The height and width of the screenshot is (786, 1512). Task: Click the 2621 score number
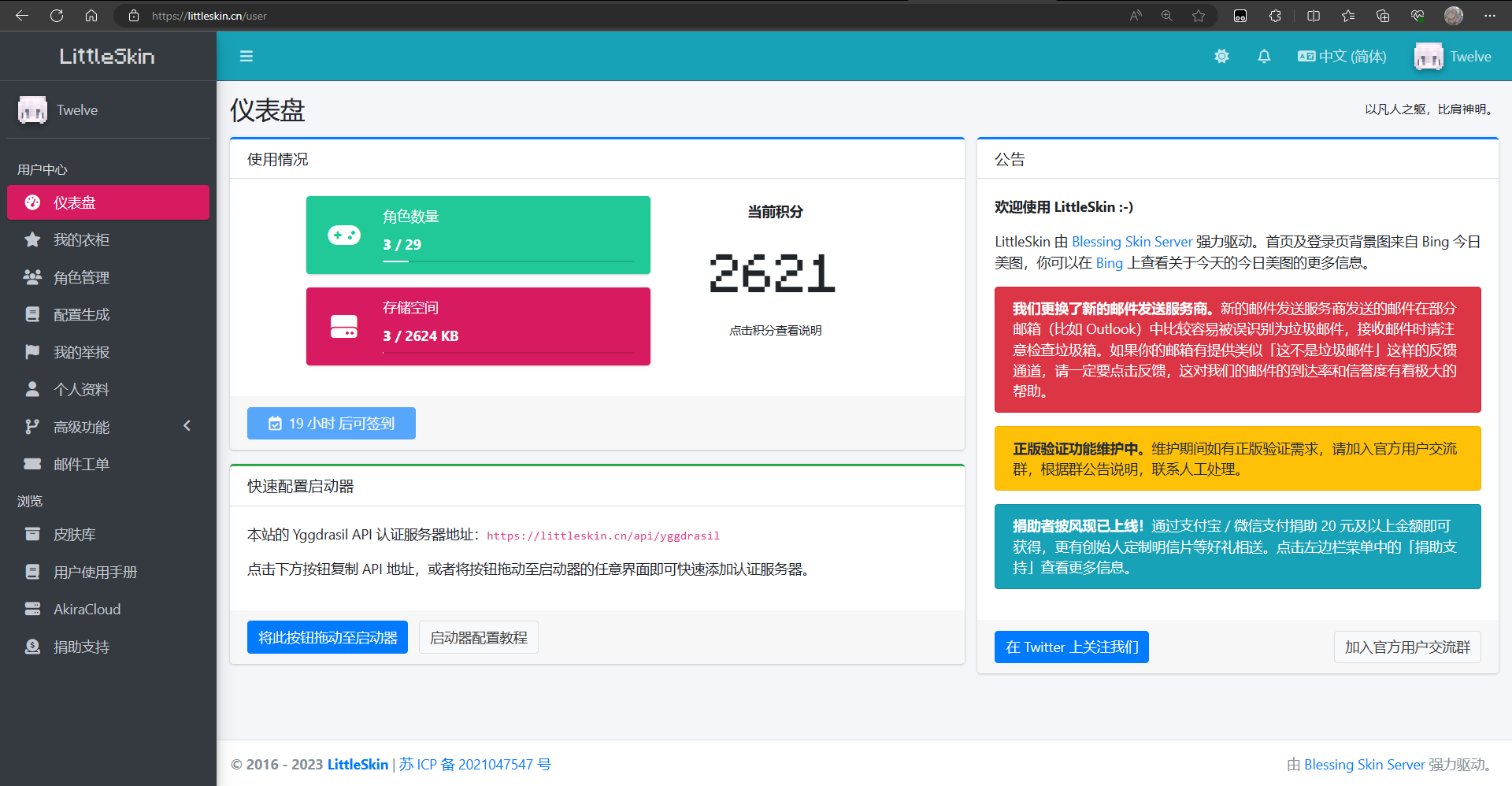click(x=773, y=273)
